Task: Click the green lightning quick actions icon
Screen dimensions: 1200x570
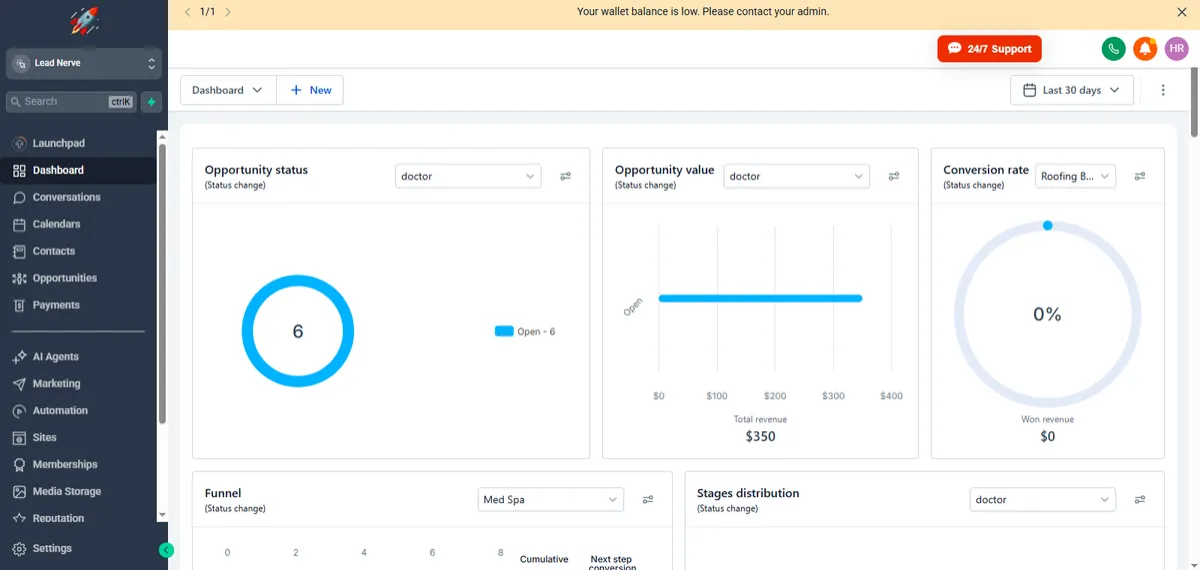Action: (151, 101)
